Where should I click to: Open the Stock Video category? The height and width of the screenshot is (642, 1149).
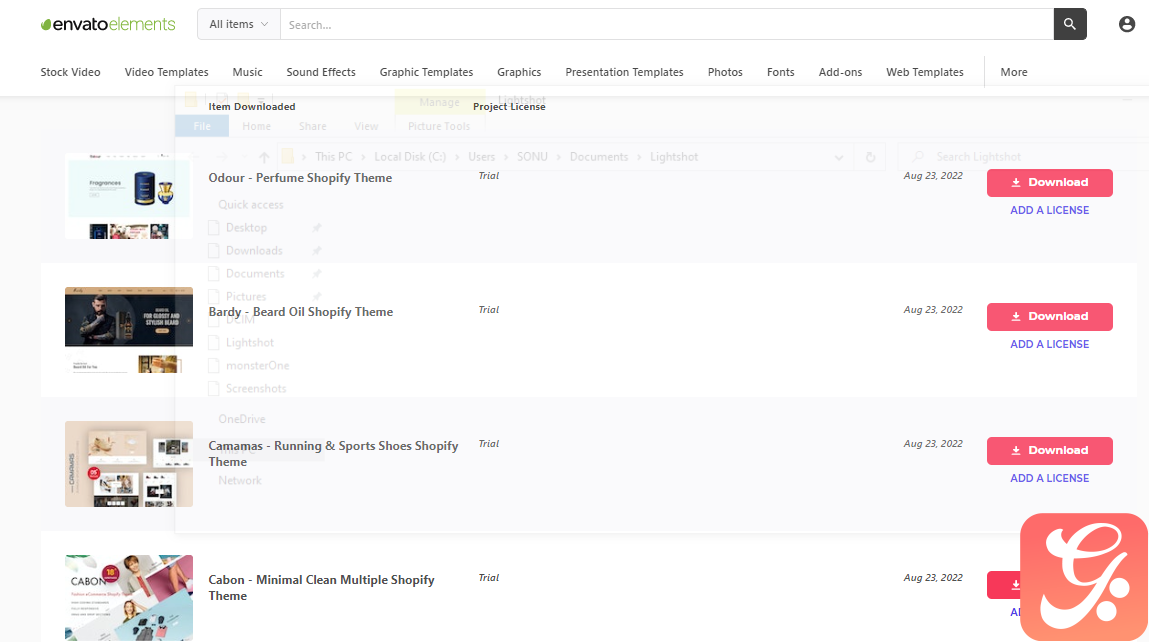point(70,72)
